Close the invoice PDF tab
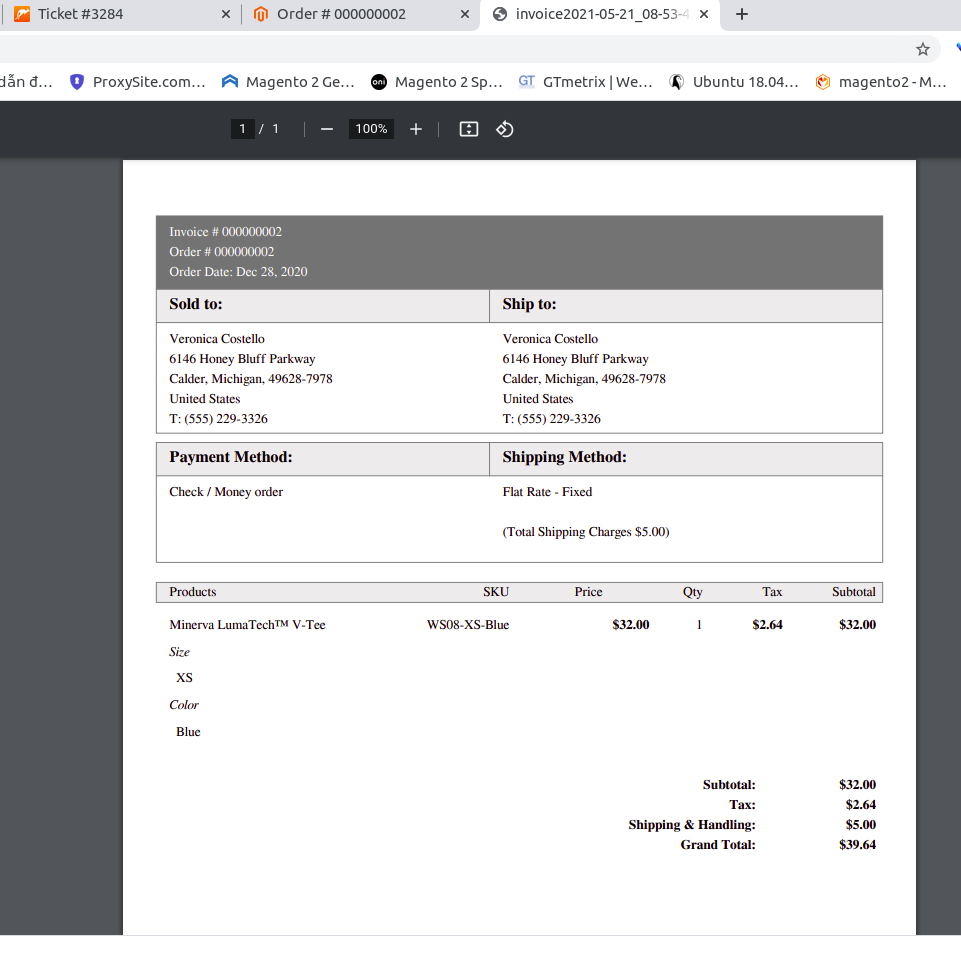This screenshot has width=961, height=961. pyautogui.click(x=704, y=14)
